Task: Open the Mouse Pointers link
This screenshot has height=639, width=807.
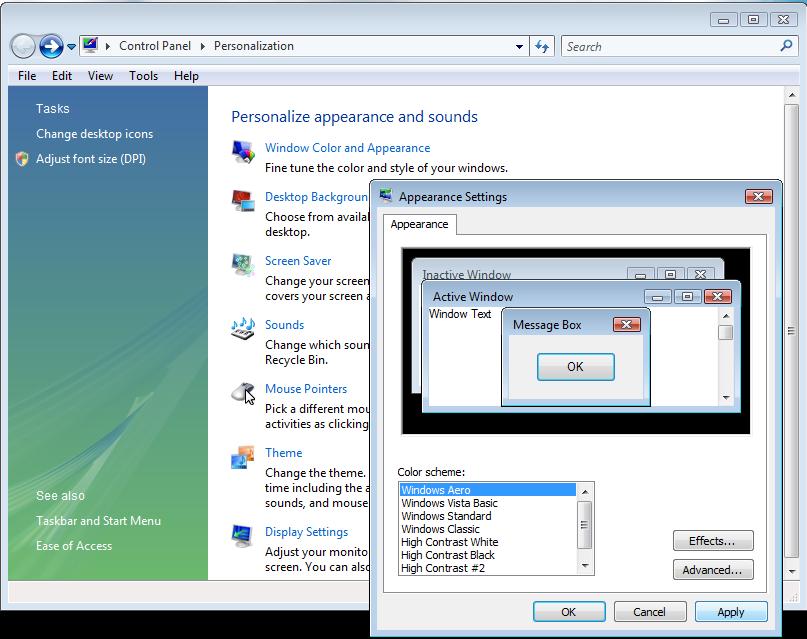Action: [x=306, y=389]
